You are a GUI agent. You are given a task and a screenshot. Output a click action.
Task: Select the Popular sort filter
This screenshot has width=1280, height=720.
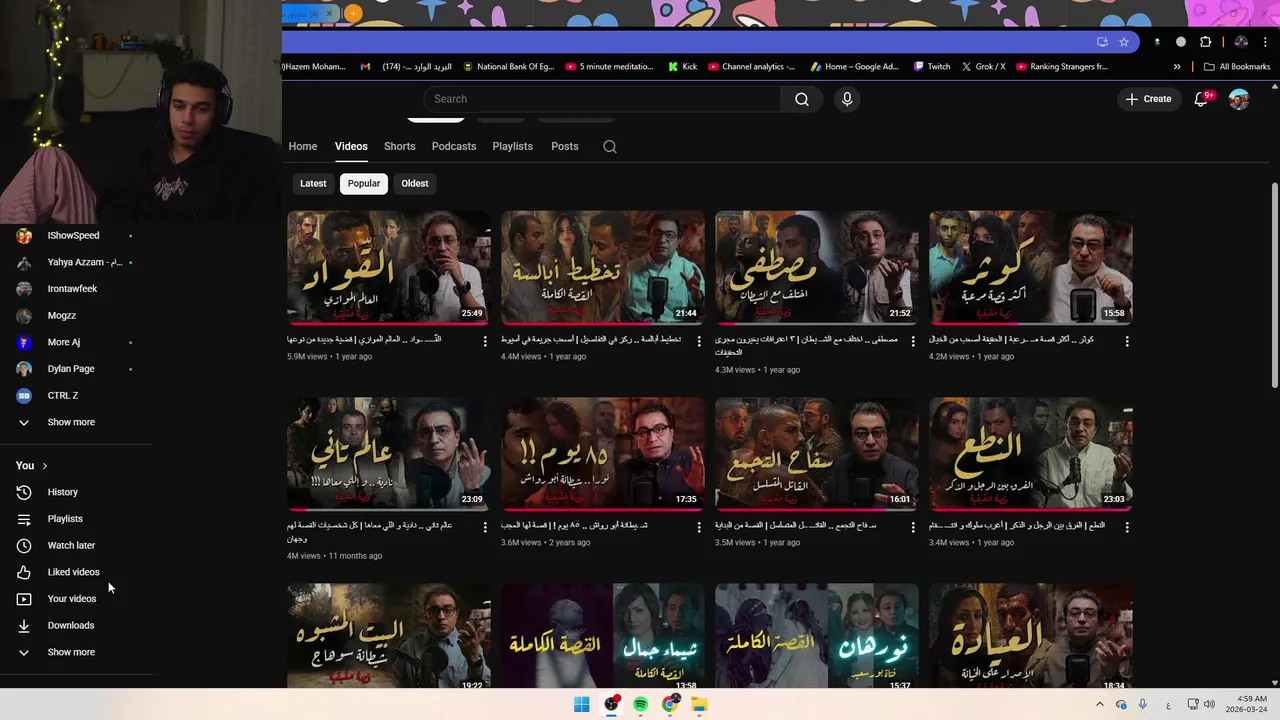click(x=364, y=183)
